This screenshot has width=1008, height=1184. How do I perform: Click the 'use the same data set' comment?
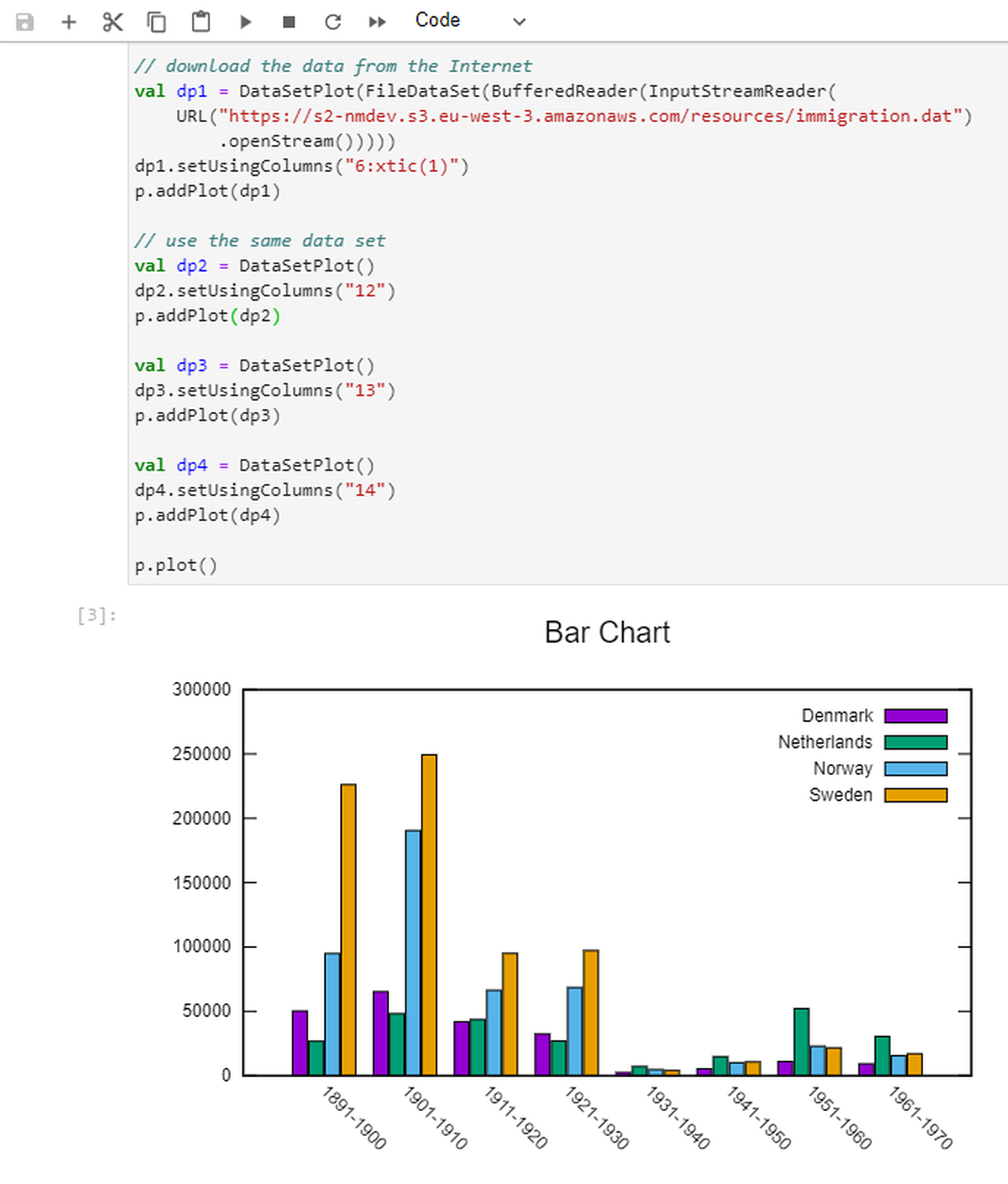[260, 241]
